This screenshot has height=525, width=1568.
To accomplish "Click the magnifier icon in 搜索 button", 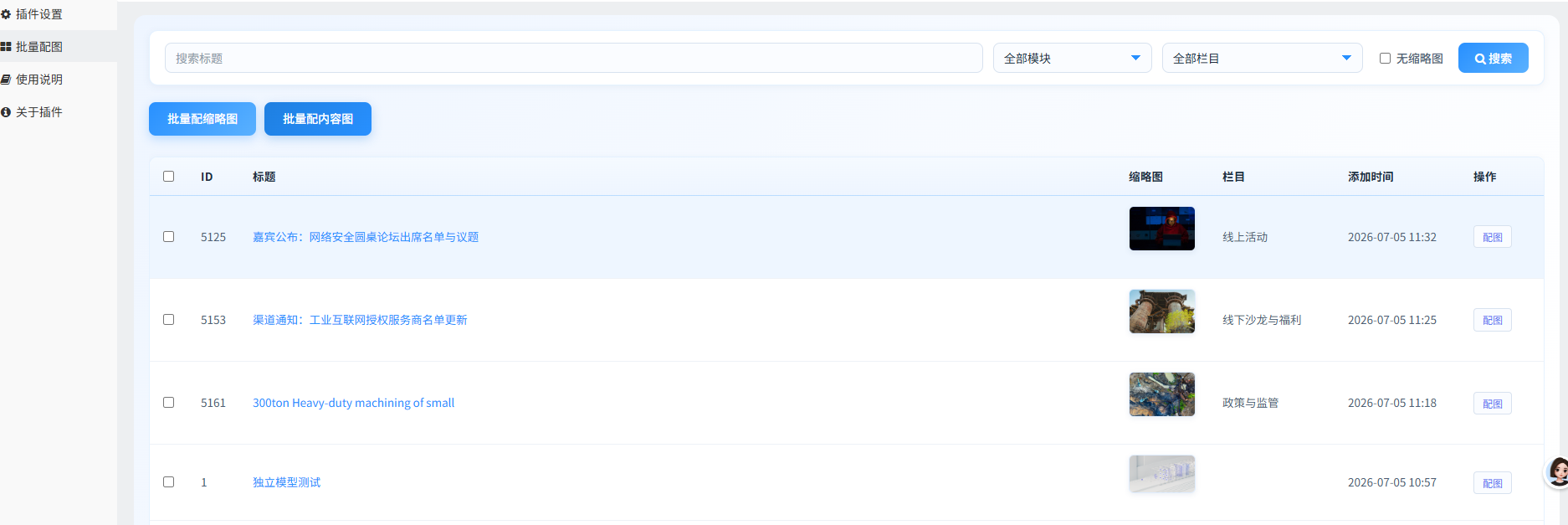I will click(1480, 59).
